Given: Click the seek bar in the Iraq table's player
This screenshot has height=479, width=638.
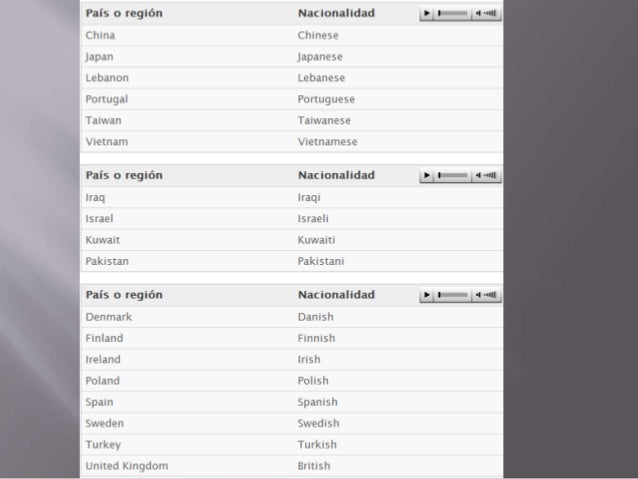Looking at the screenshot, I should 453,176.
